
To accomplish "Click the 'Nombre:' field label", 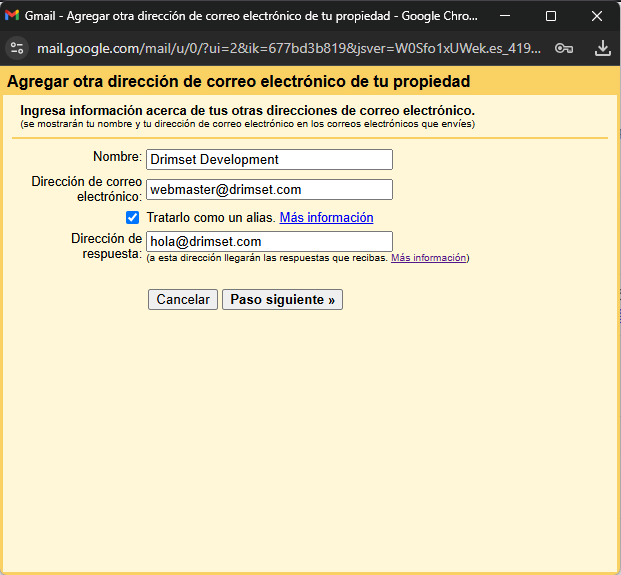I will pyautogui.click(x=117, y=157).
